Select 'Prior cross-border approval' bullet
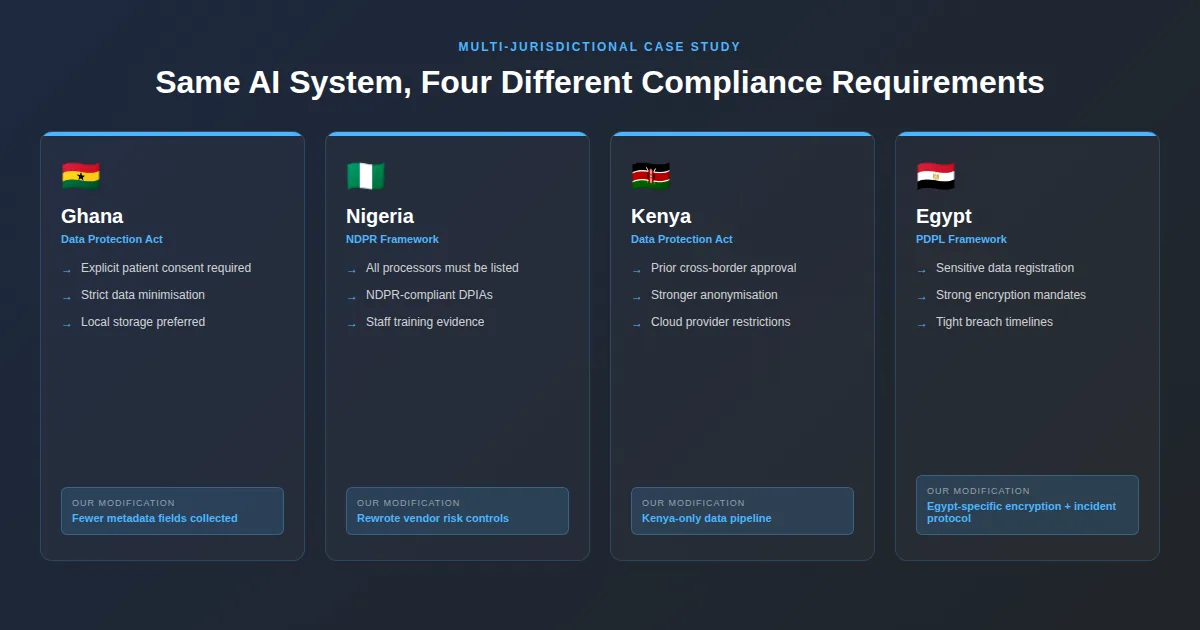The image size is (1200, 630). (x=724, y=268)
